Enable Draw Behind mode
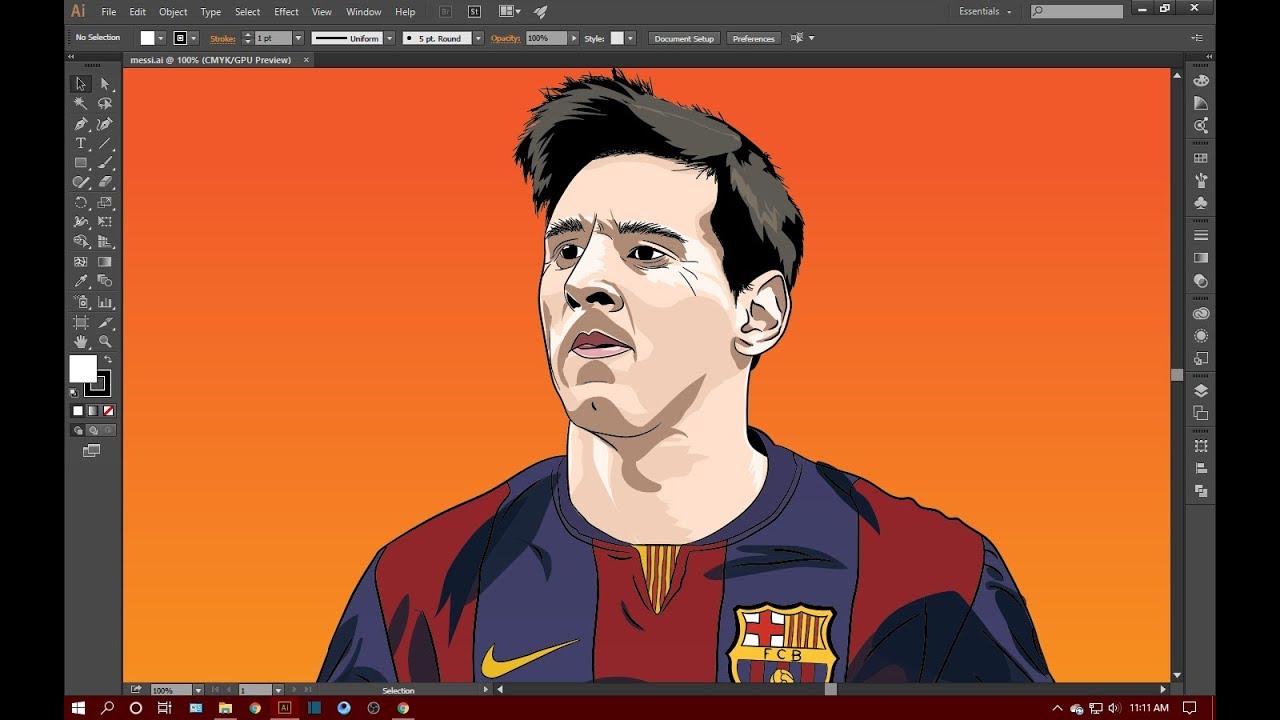The image size is (1280, 720). tap(93, 431)
